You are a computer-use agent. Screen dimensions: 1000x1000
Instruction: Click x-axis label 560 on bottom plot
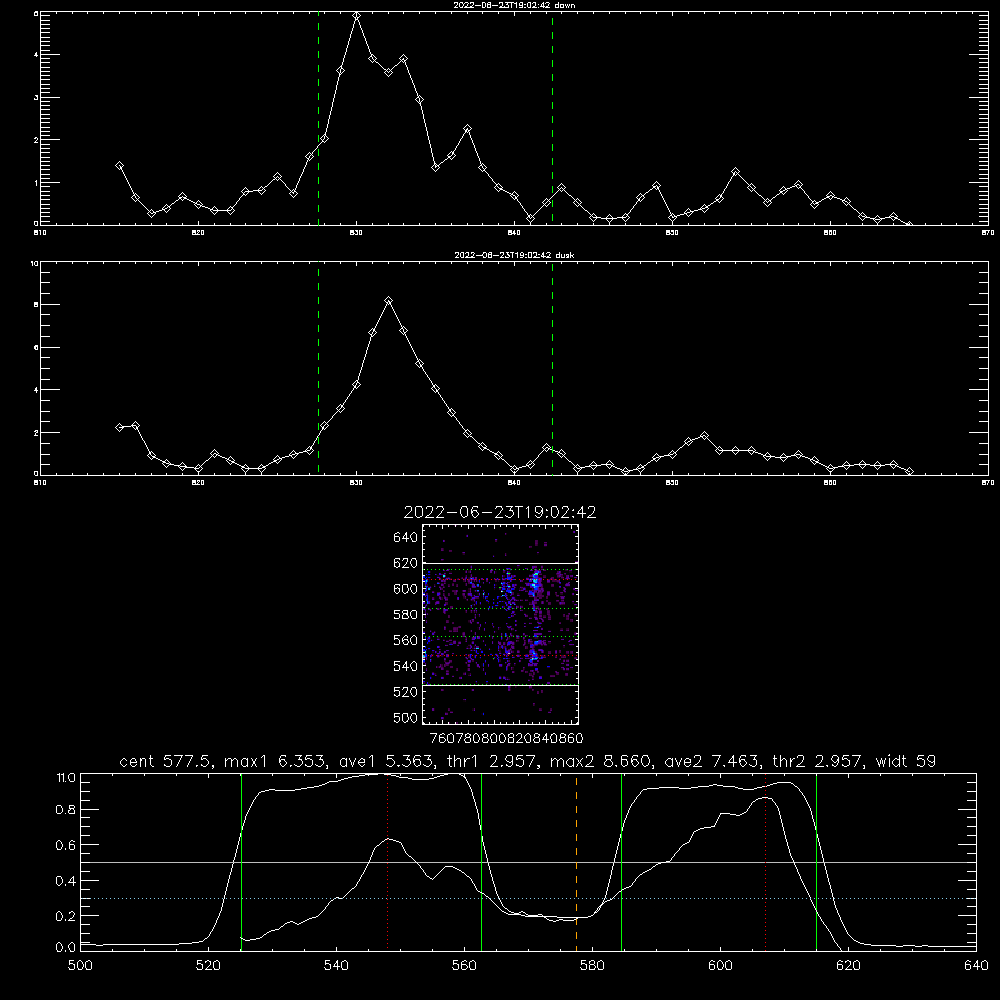click(x=464, y=966)
